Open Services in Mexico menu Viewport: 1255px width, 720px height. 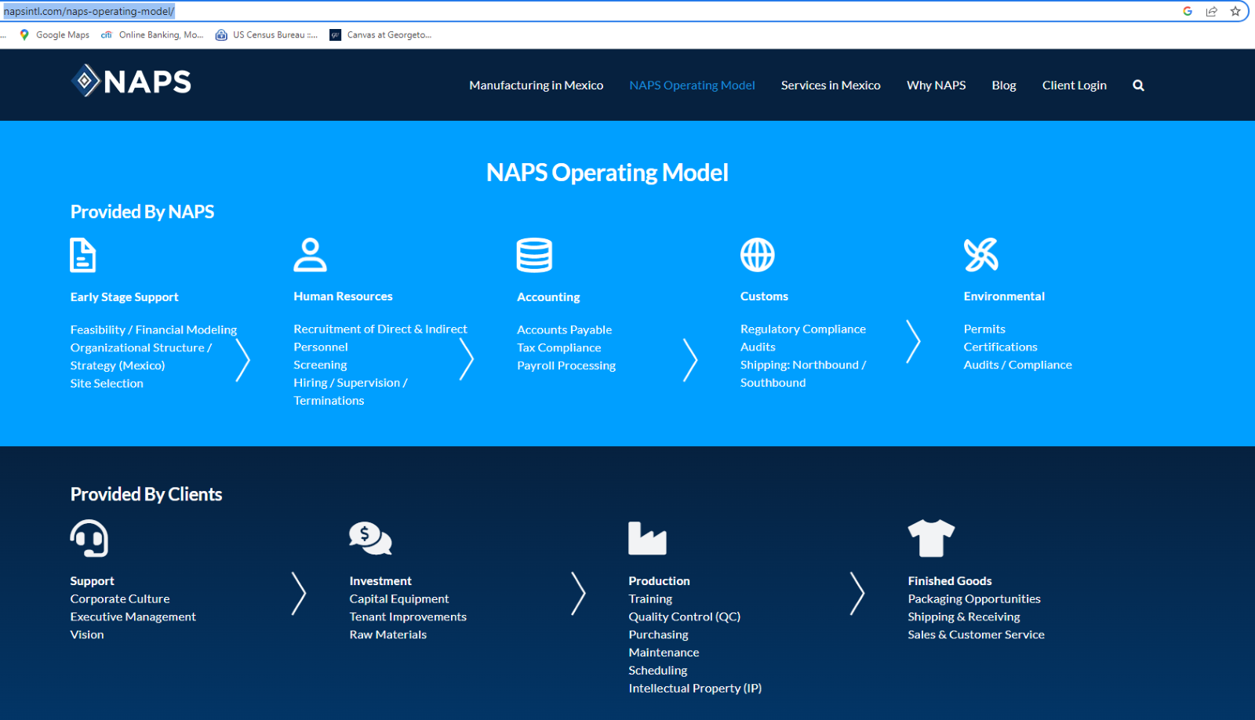click(830, 85)
